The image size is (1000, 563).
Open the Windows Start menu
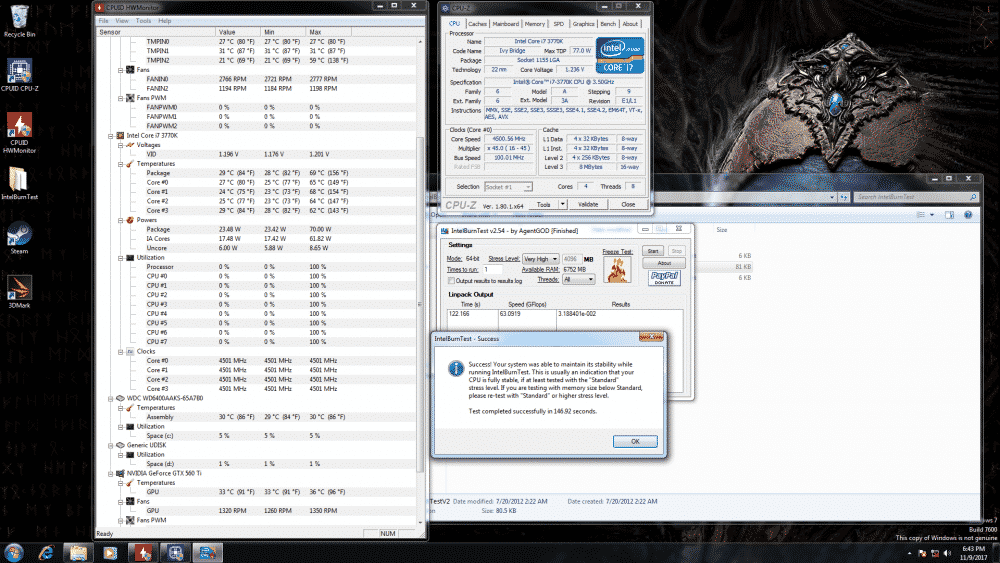(x=14, y=552)
